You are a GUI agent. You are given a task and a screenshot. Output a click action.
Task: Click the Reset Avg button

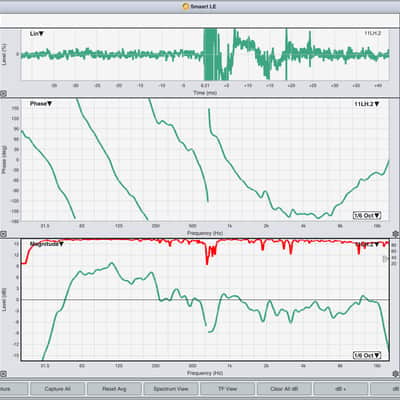(x=114, y=389)
